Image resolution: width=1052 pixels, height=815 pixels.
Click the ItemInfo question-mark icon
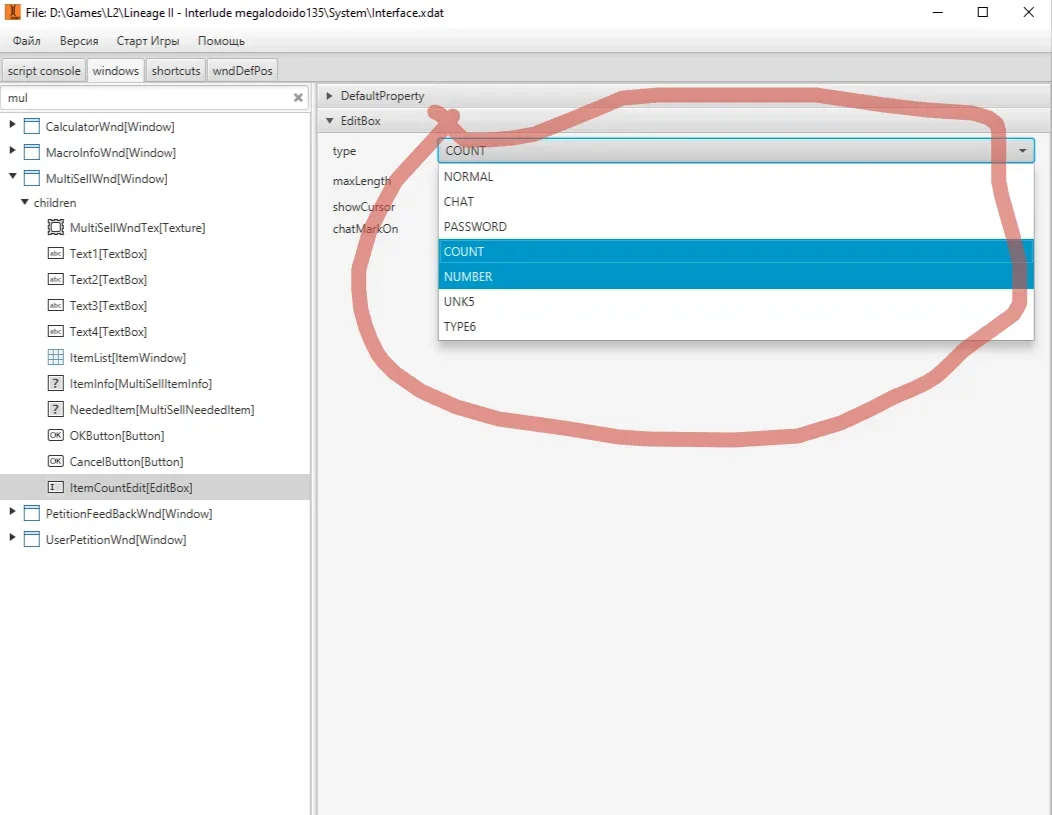click(56, 384)
